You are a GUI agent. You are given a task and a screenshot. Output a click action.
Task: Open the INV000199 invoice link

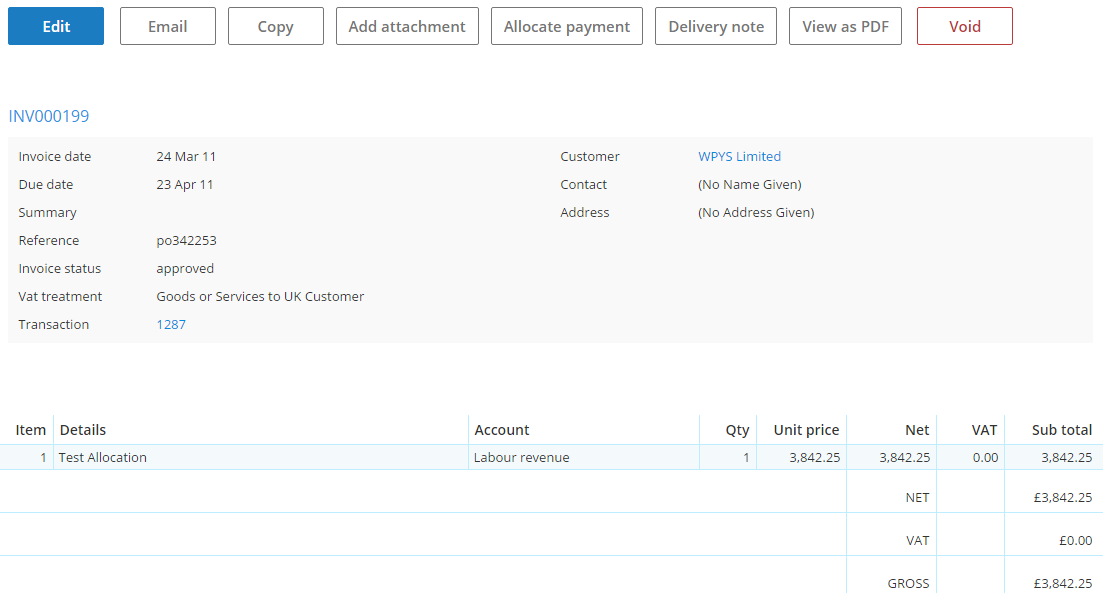click(x=49, y=116)
